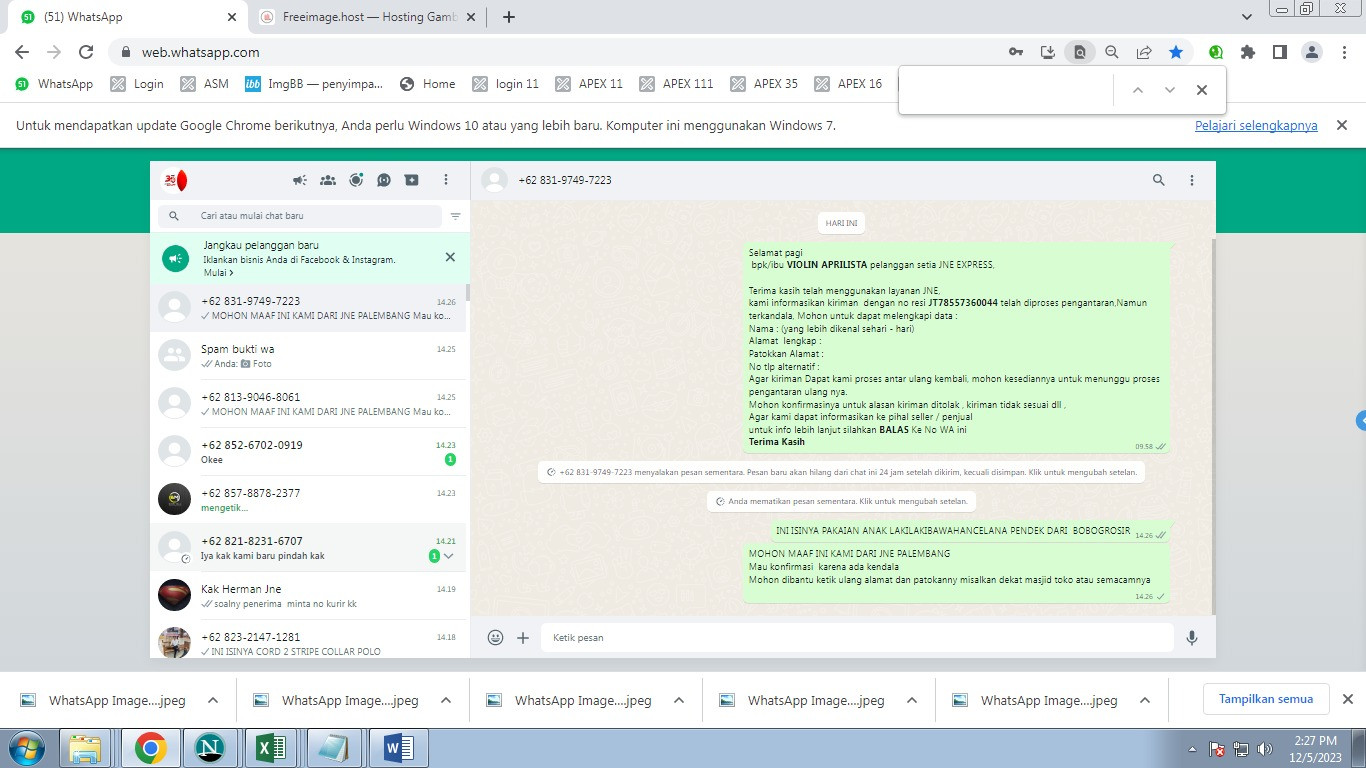Expand options for first downloaded WhatsApp Image

point(213,700)
